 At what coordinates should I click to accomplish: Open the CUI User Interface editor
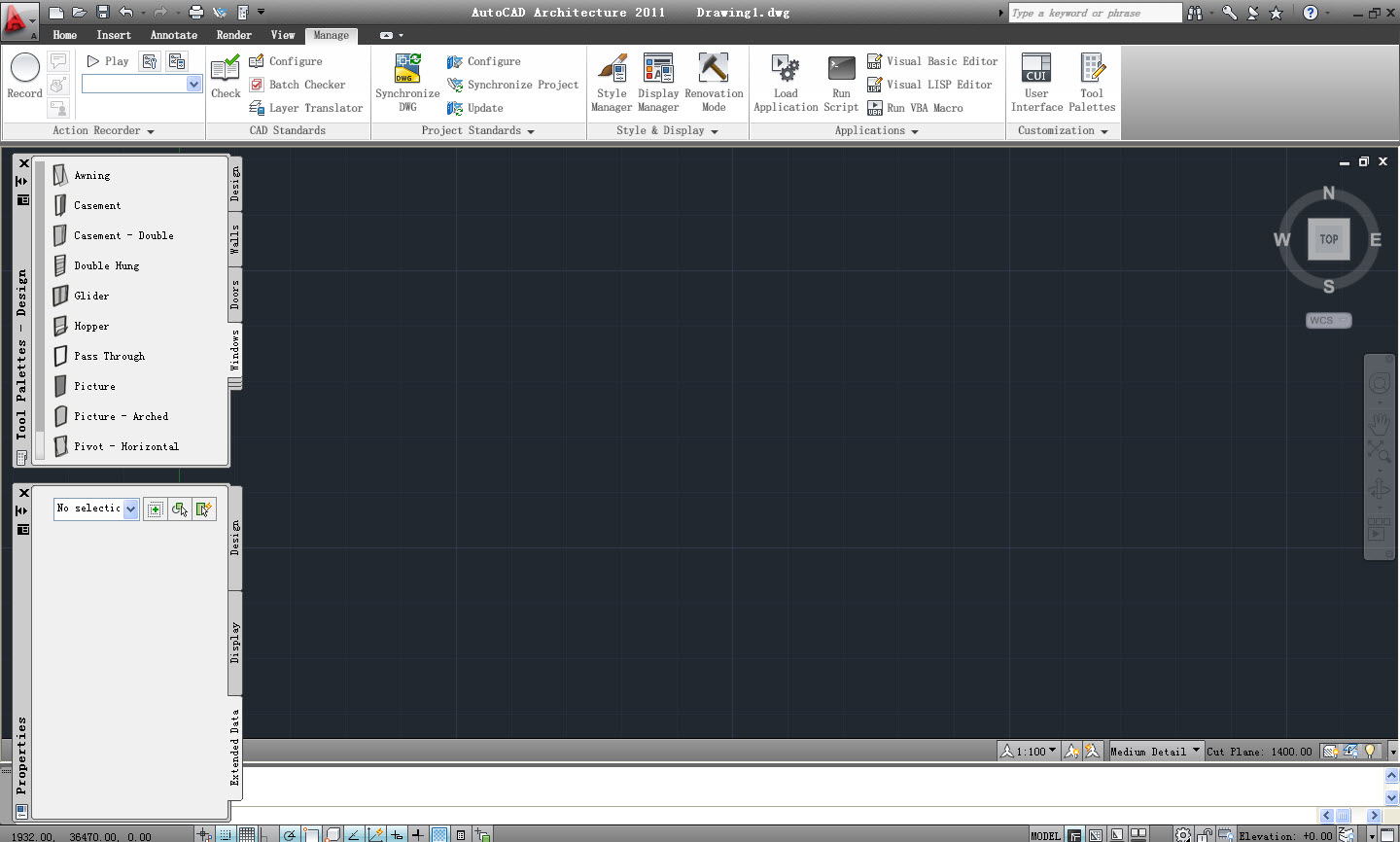[1036, 82]
